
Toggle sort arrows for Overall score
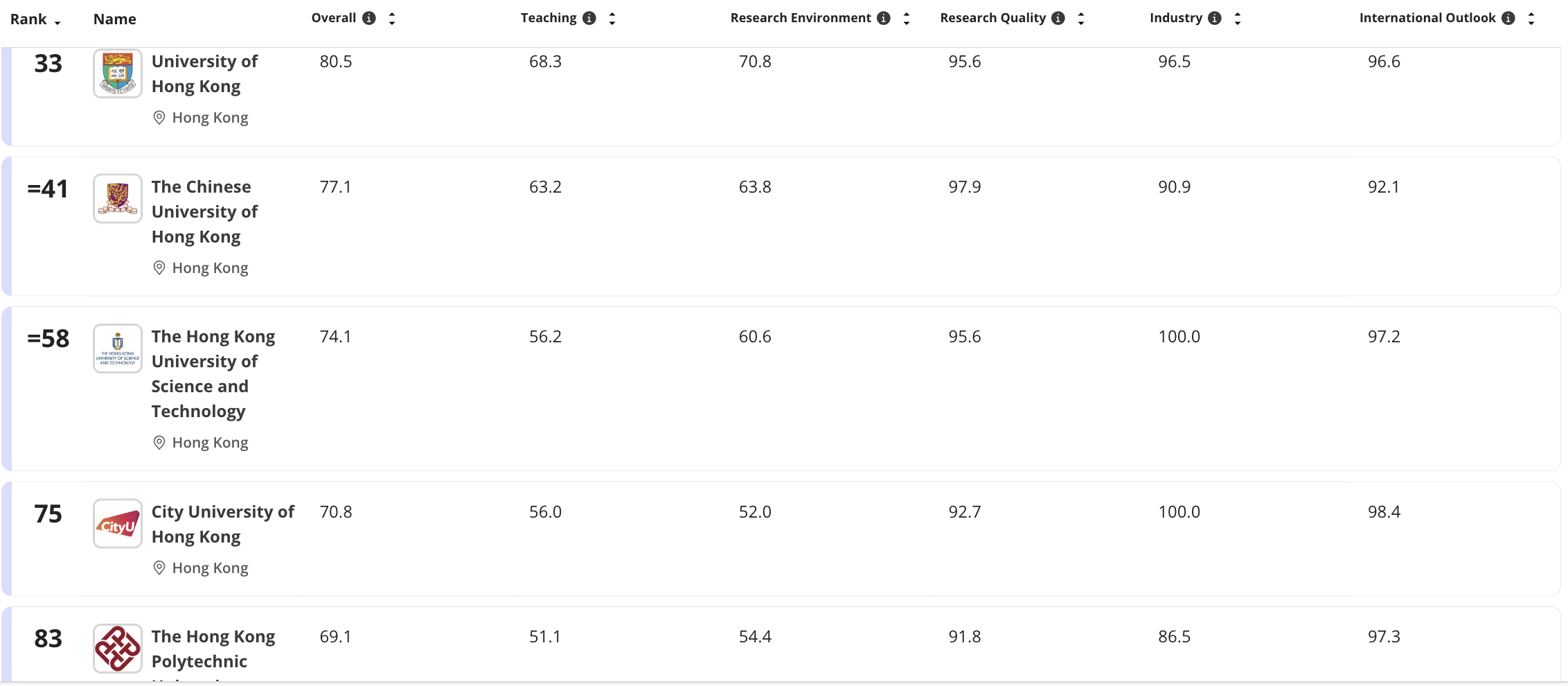pos(392,19)
